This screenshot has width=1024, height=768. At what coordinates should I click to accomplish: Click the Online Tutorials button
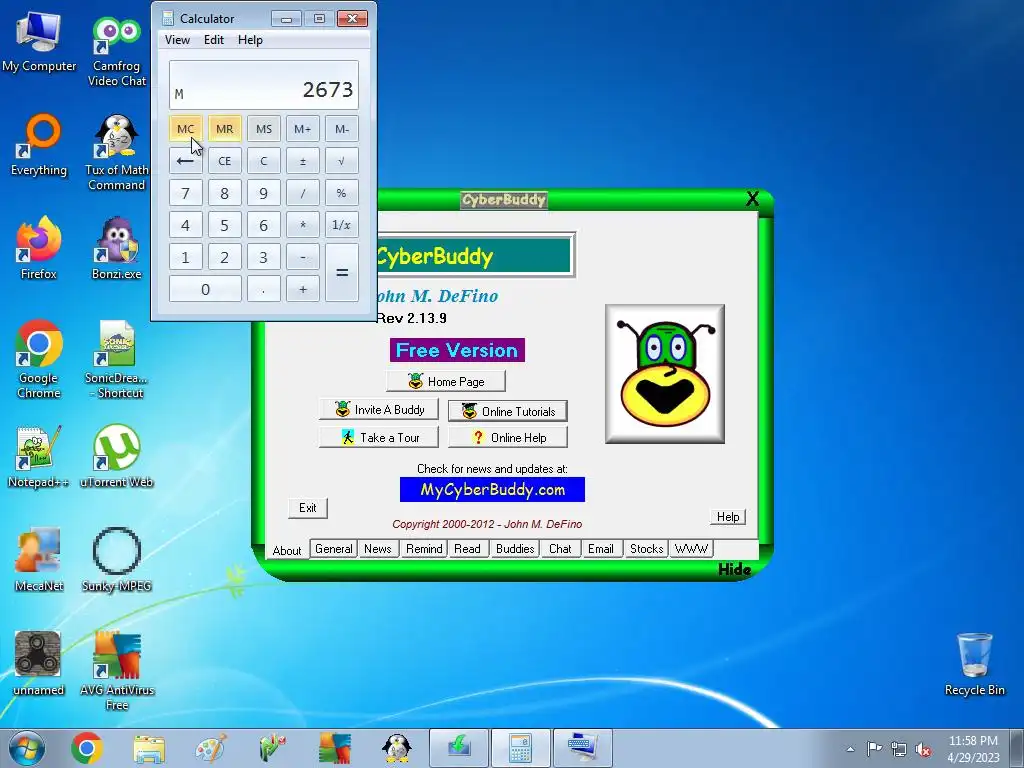click(507, 411)
